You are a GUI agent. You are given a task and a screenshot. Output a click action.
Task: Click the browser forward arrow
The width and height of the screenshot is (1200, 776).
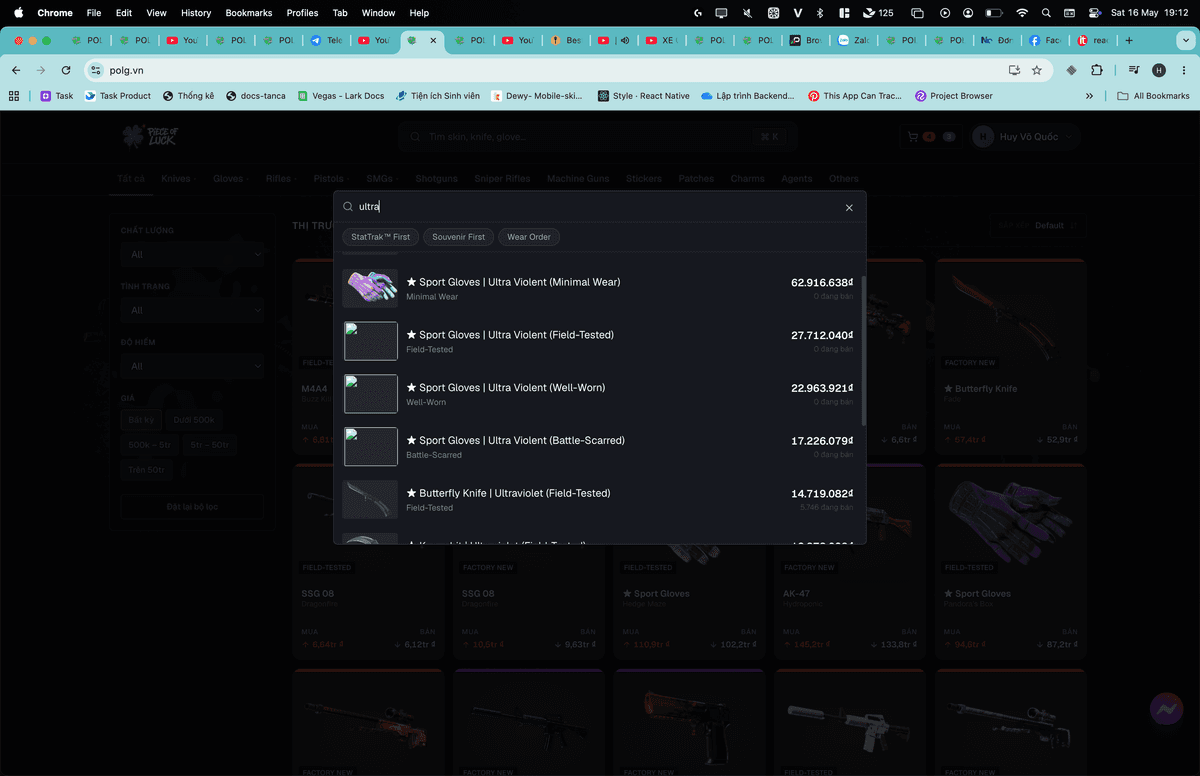[41, 70]
